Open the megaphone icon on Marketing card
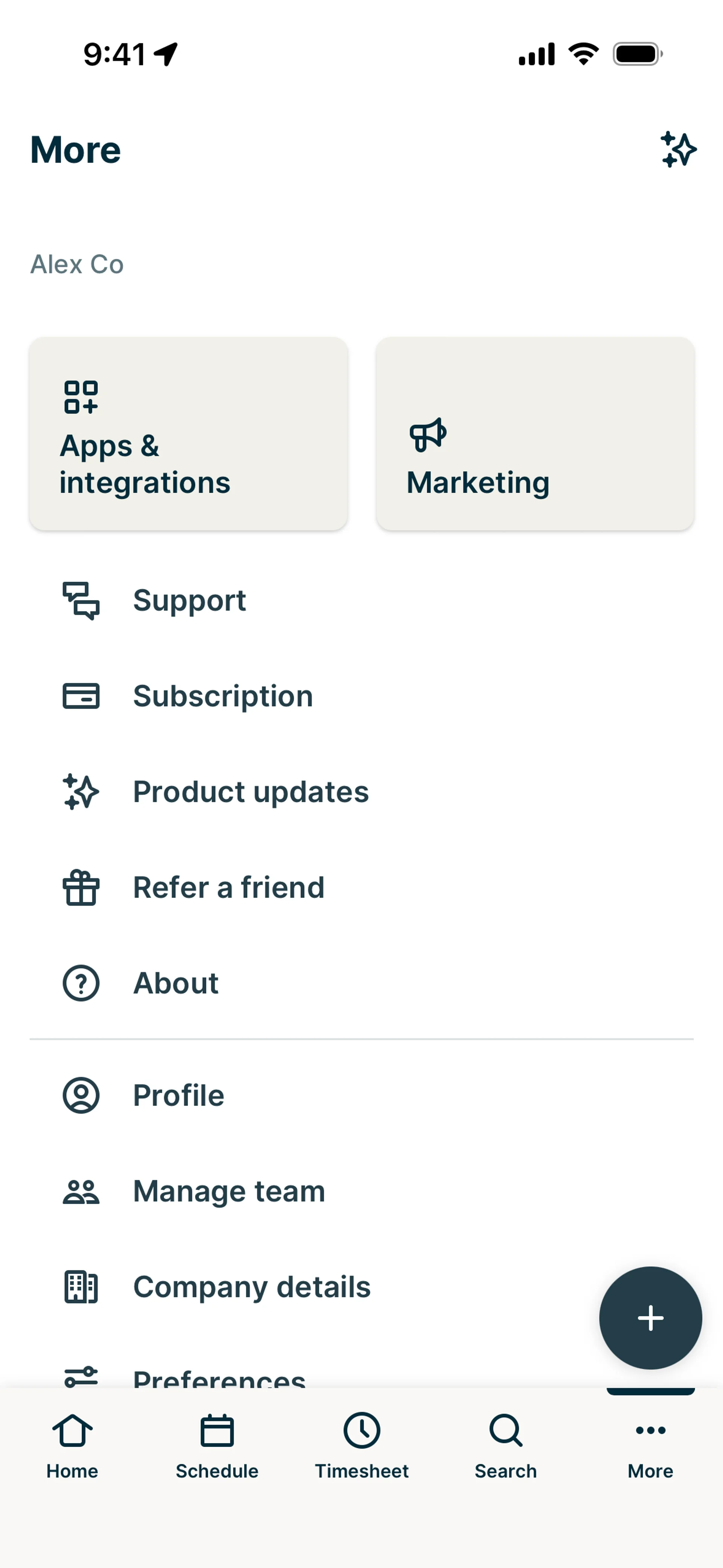 (x=428, y=435)
